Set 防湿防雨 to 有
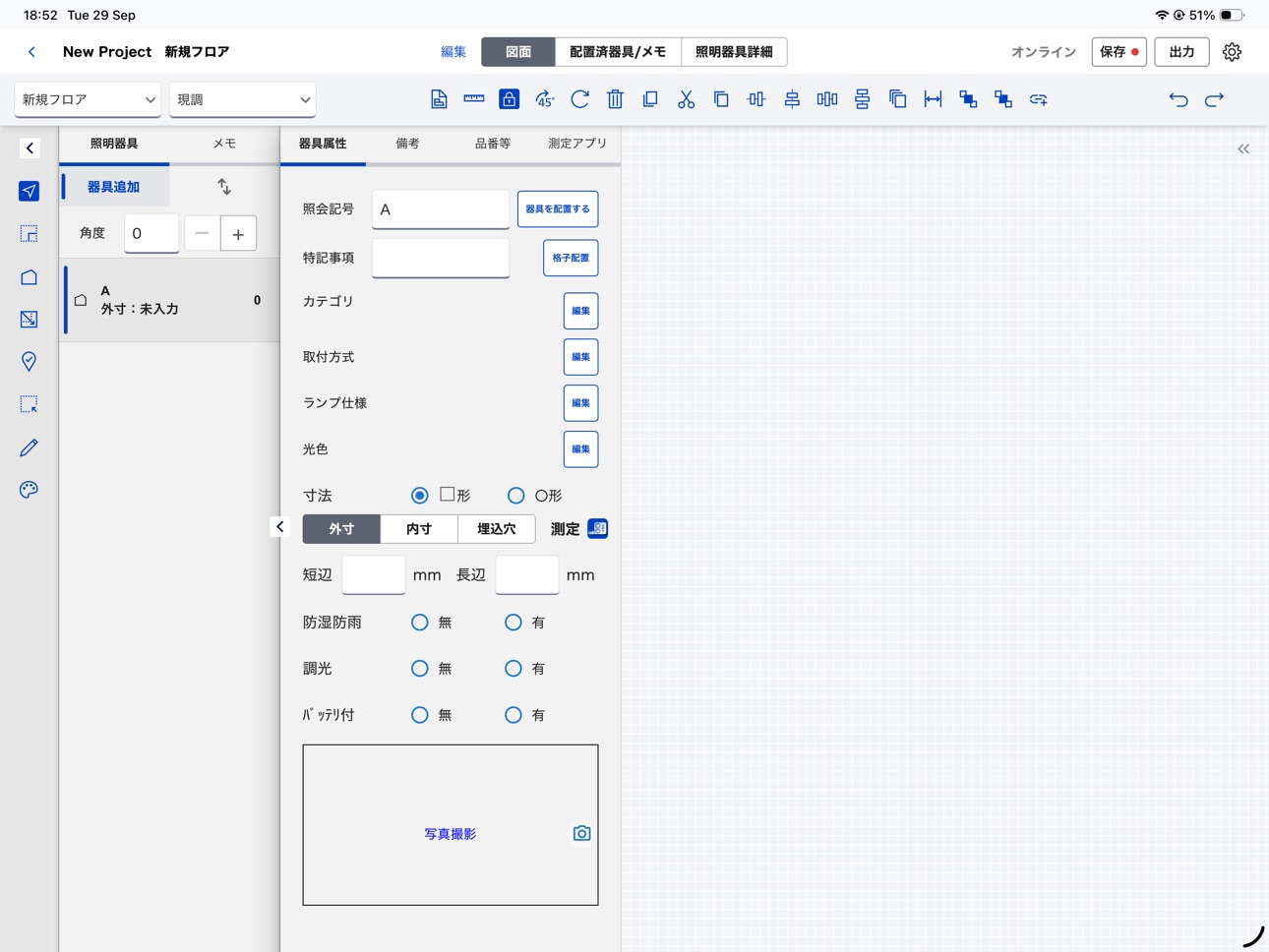Viewport: 1269px width, 952px height. coord(514,623)
